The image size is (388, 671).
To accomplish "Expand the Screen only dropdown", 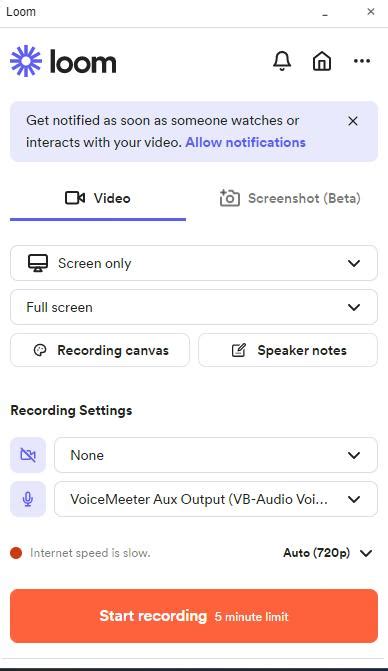I will (x=194, y=263).
